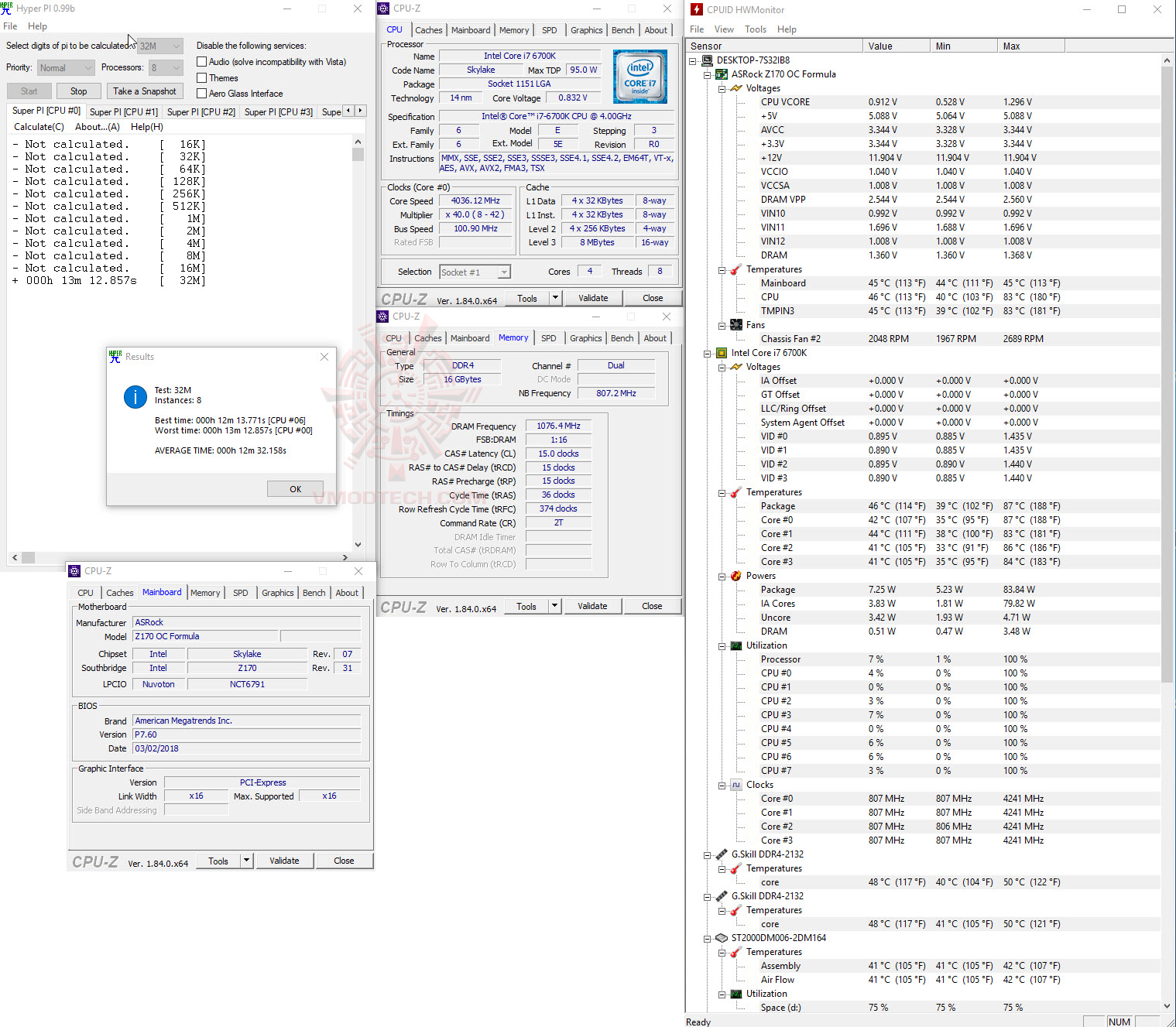Image resolution: width=1176 pixels, height=1027 pixels.
Task: Click the Powers icon in the HWMonitor tree
Action: tap(735, 575)
